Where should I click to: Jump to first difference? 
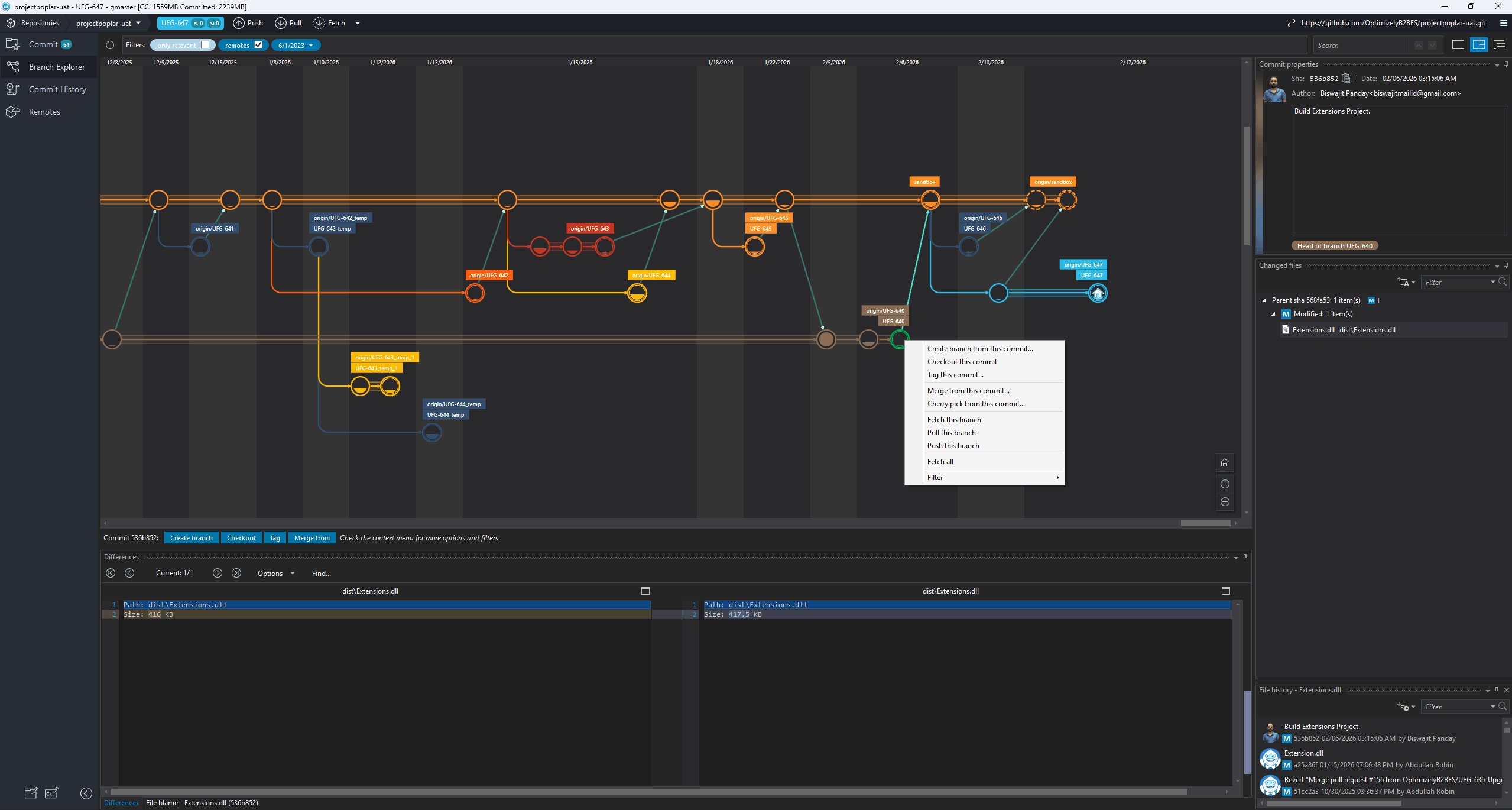[x=111, y=573]
